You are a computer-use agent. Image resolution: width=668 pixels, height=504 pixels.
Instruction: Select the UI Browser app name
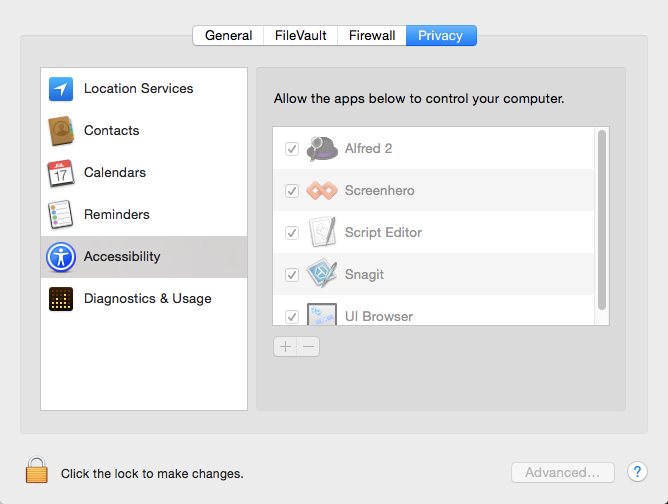379,317
